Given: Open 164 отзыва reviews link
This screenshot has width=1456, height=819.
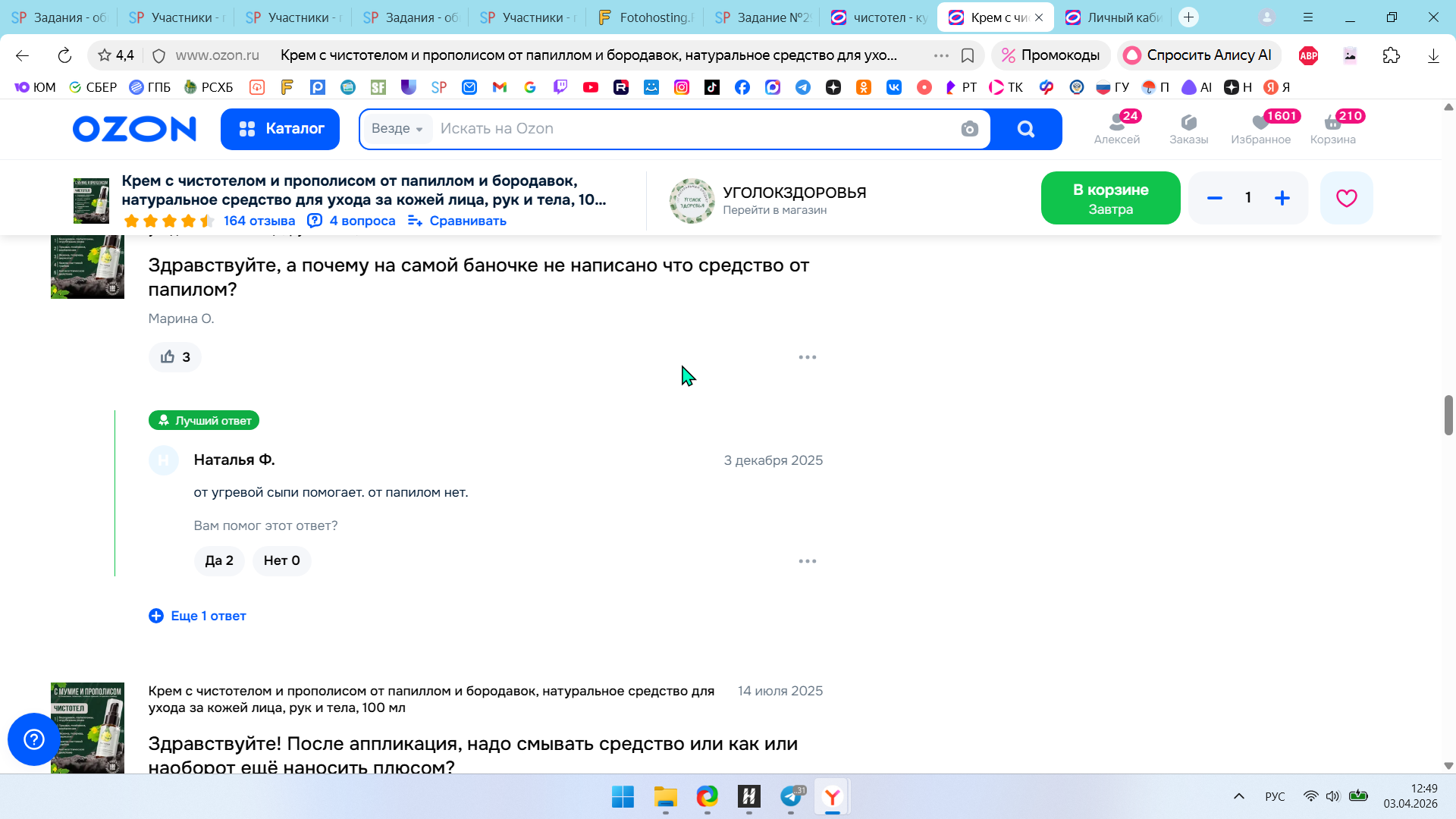Looking at the screenshot, I should point(259,221).
